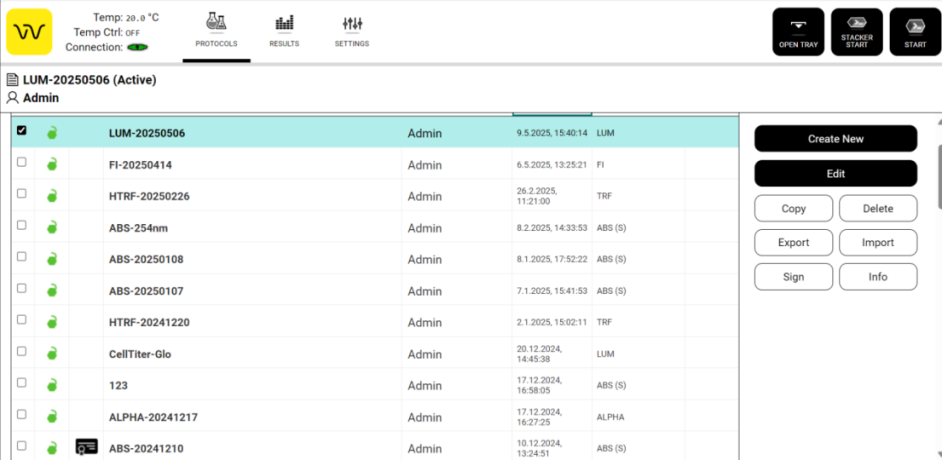Select the CellTiter-Glo protocol name
This screenshot has height=460, width=942.
click(x=140, y=354)
